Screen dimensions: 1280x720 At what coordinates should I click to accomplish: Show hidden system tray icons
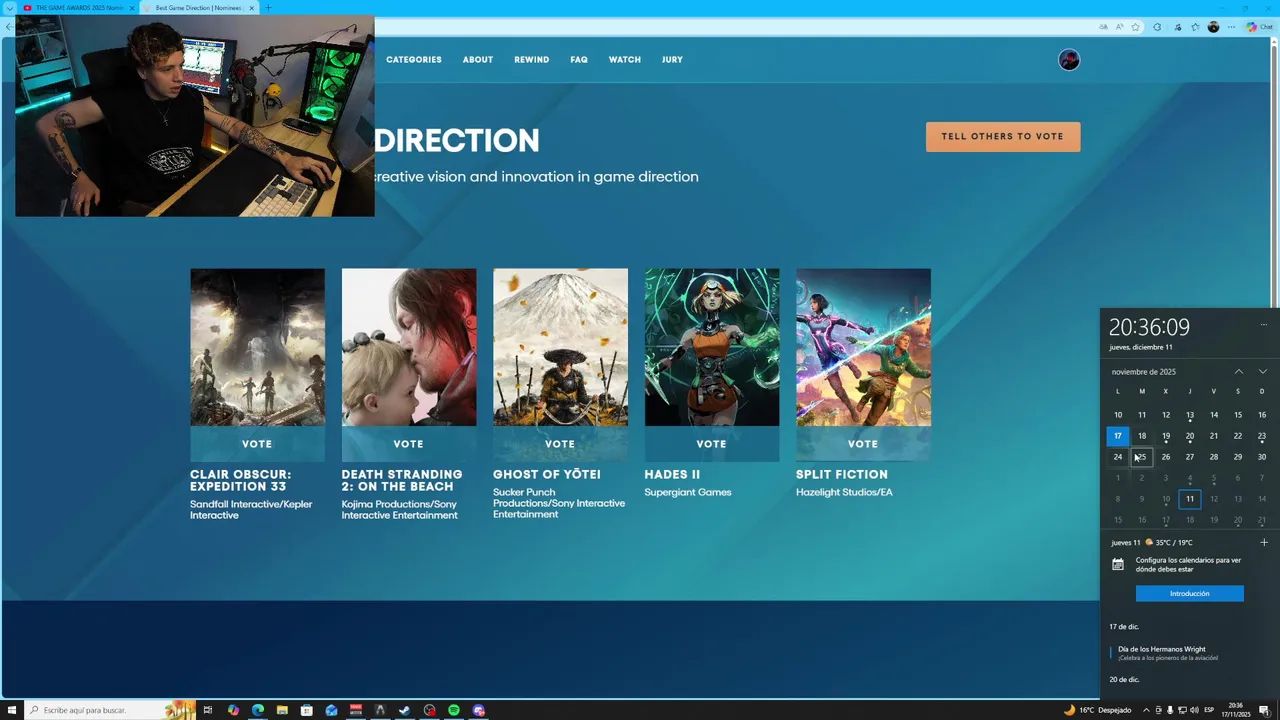1146,710
